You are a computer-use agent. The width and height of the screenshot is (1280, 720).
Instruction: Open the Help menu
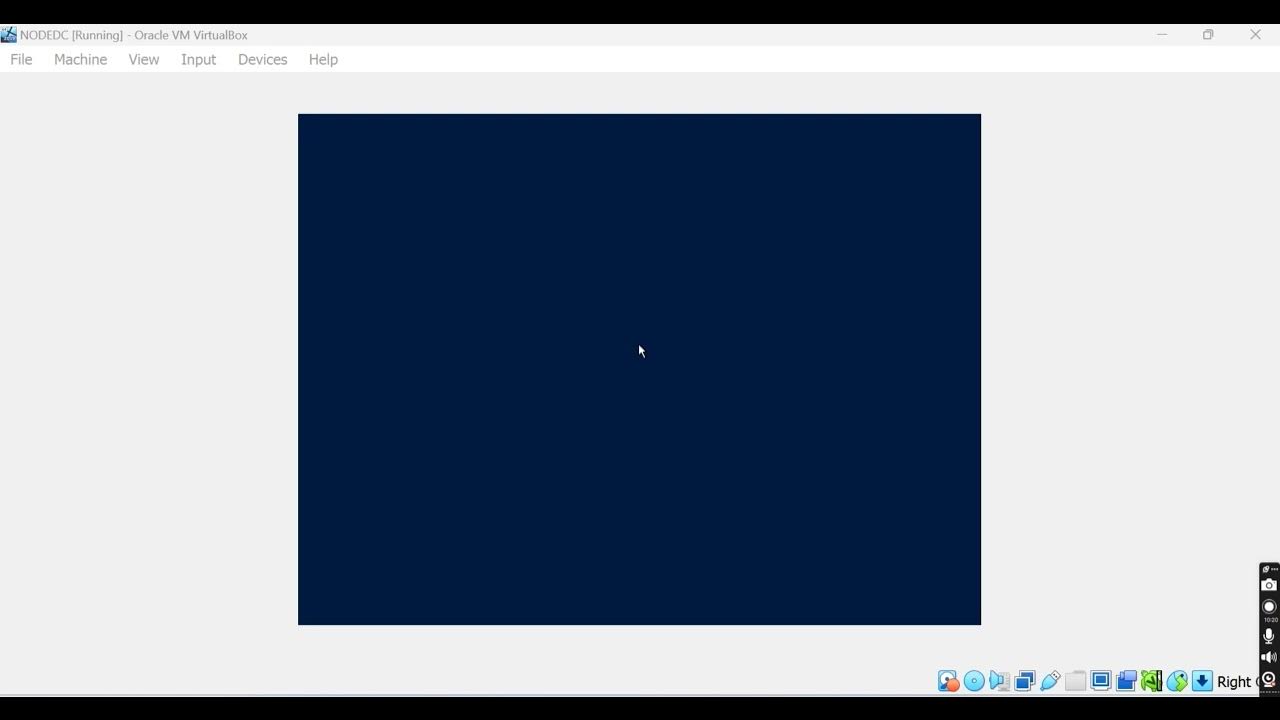[x=323, y=59]
